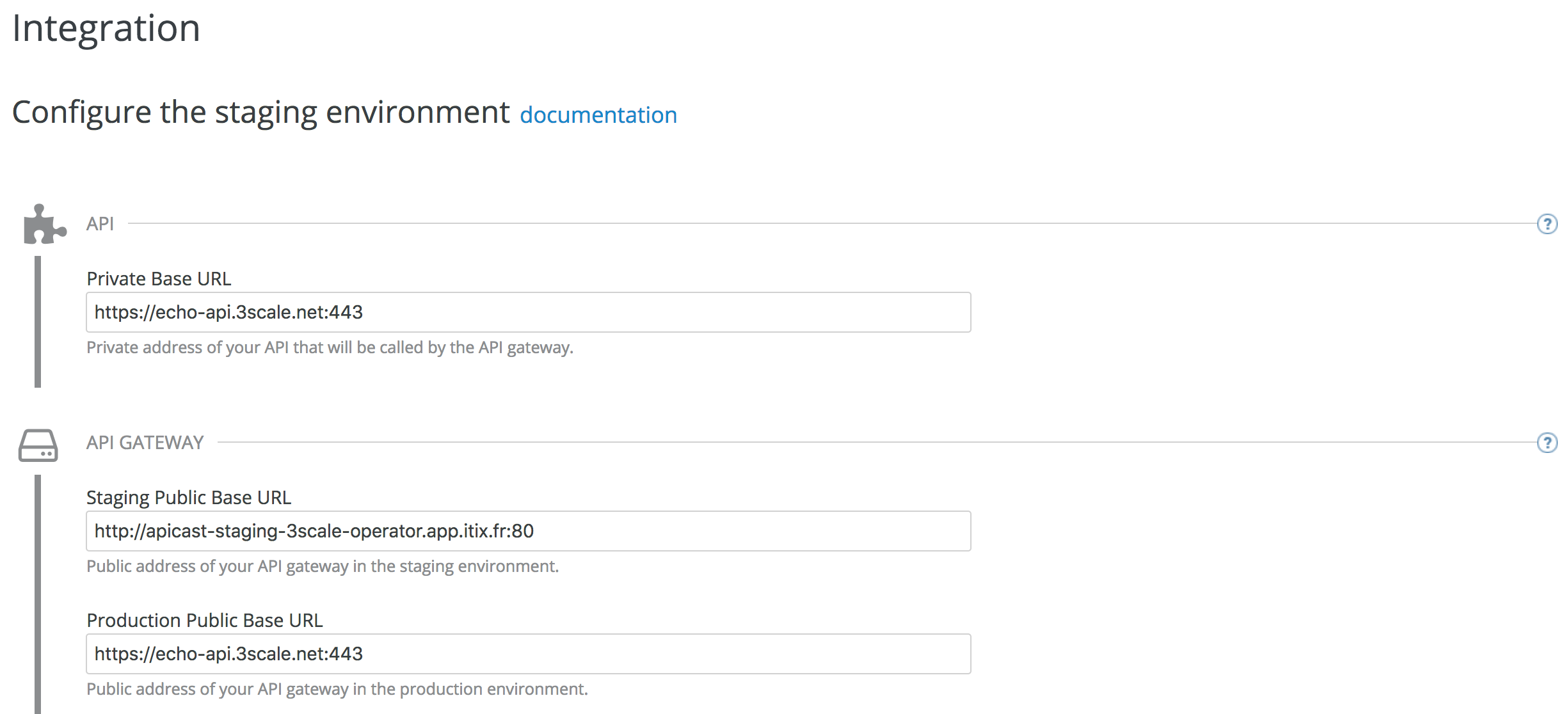This screenshot has height=714, width=1568.
Task: Open help for the API section
Action: [x=1546, y=224]
